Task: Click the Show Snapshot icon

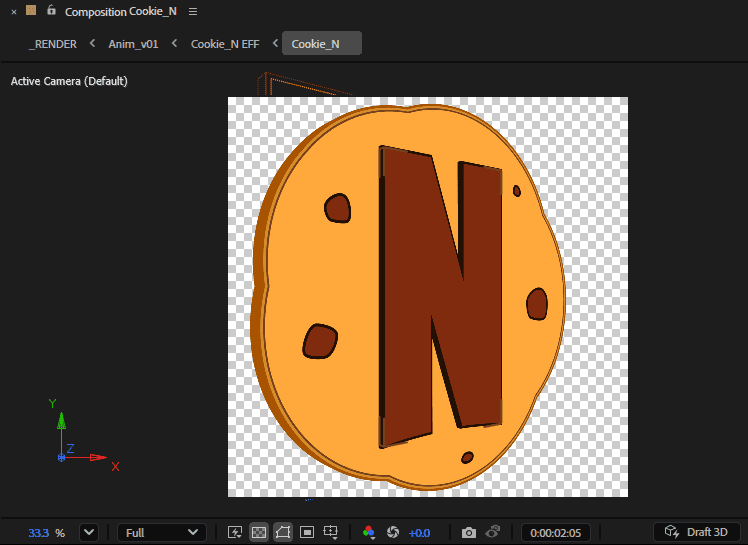Action: (x=492, y=532)
